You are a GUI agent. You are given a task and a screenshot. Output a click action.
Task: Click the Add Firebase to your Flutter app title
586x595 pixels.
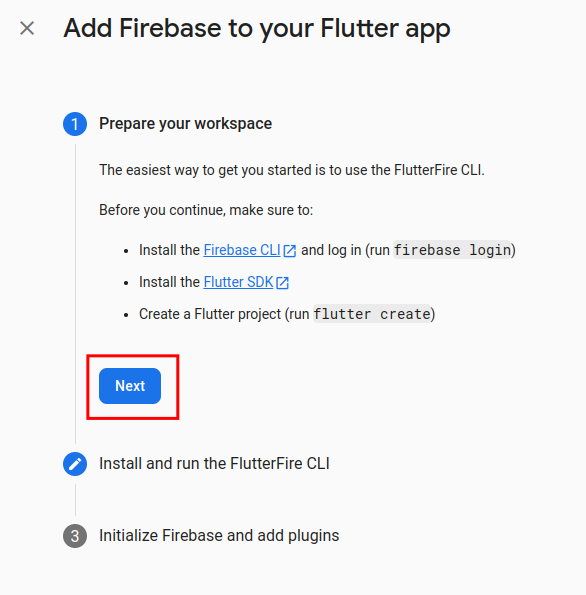point(257,29)
